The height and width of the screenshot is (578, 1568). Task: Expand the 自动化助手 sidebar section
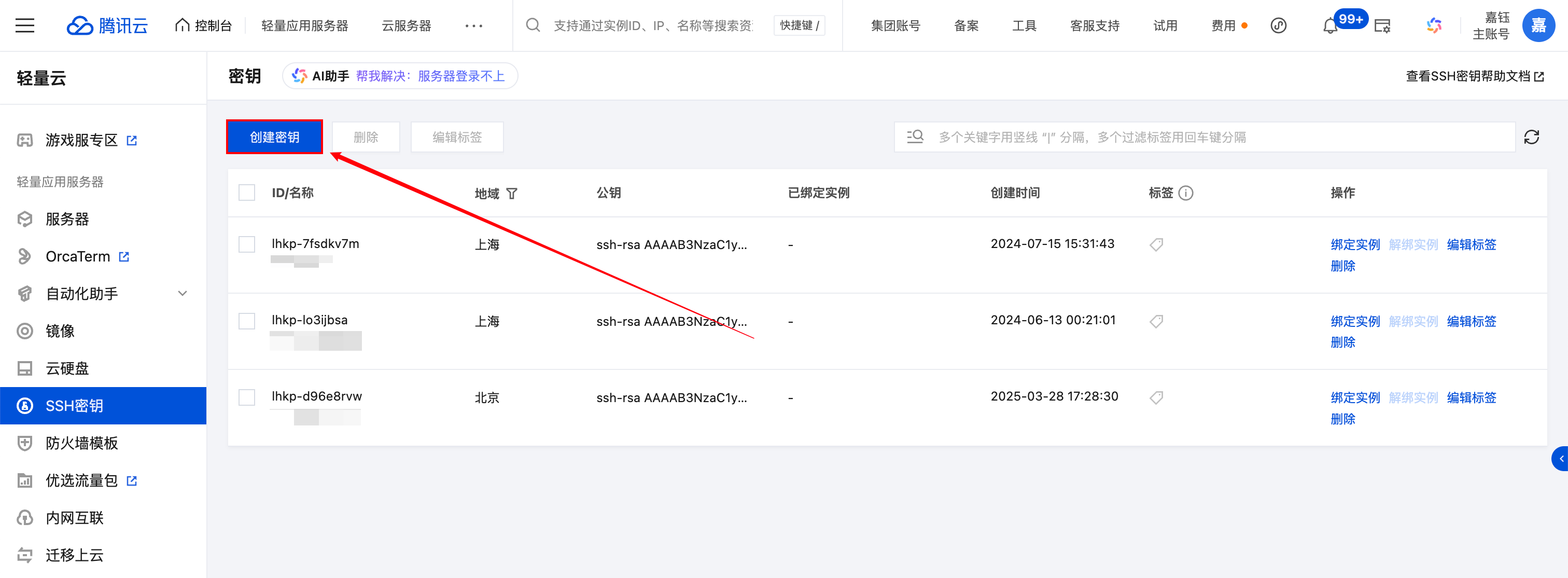(x=182, y=294)
